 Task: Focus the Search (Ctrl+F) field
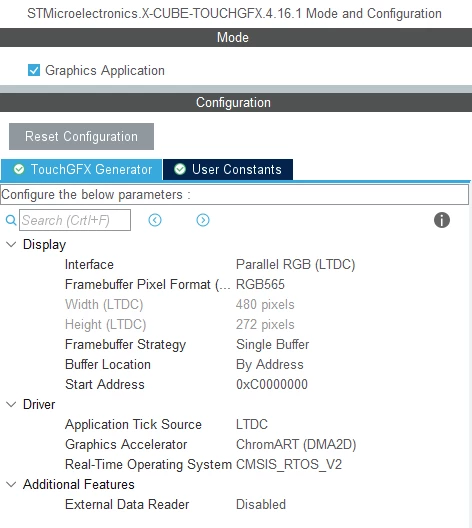pos(75,220)
